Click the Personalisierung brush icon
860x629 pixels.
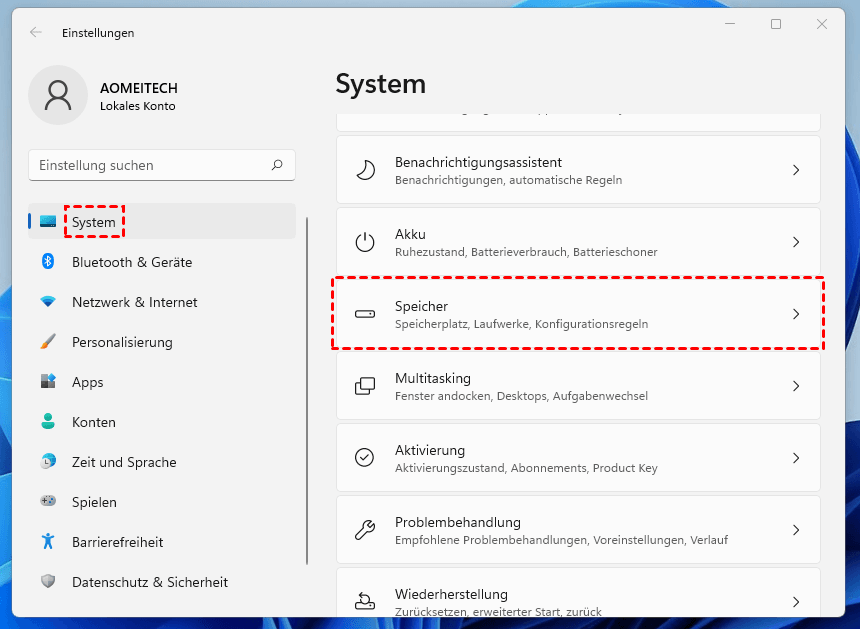point(47,342)
